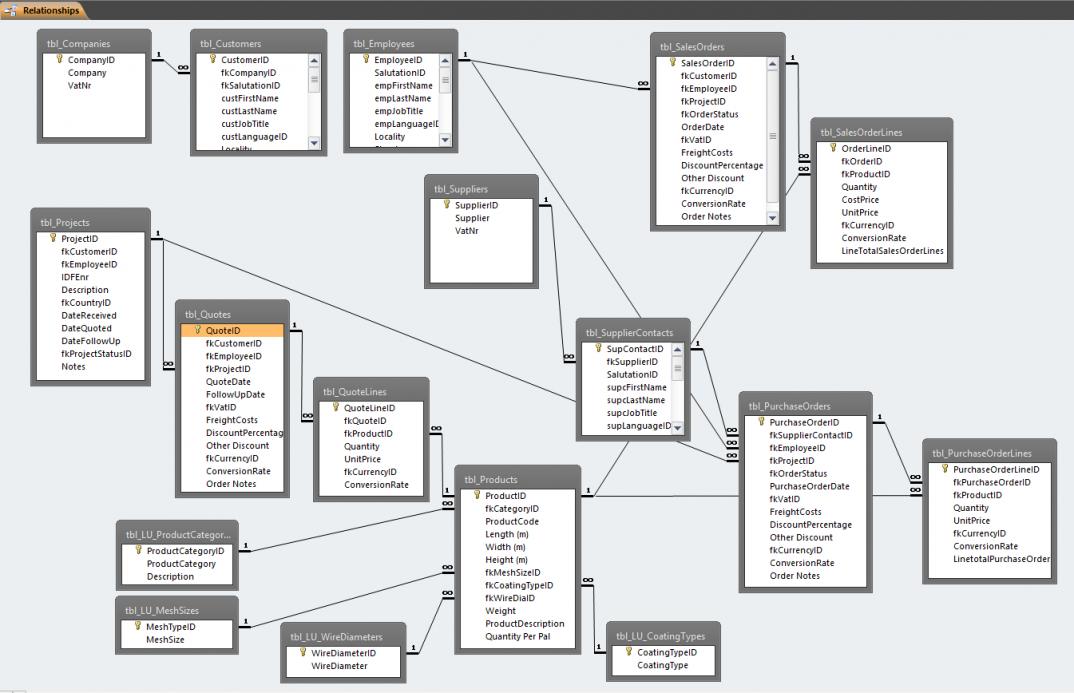Select the fkSupplierContactID field
Image resolution: width=1074 pixels, height=693 pixels.
[x=810, y=435]
